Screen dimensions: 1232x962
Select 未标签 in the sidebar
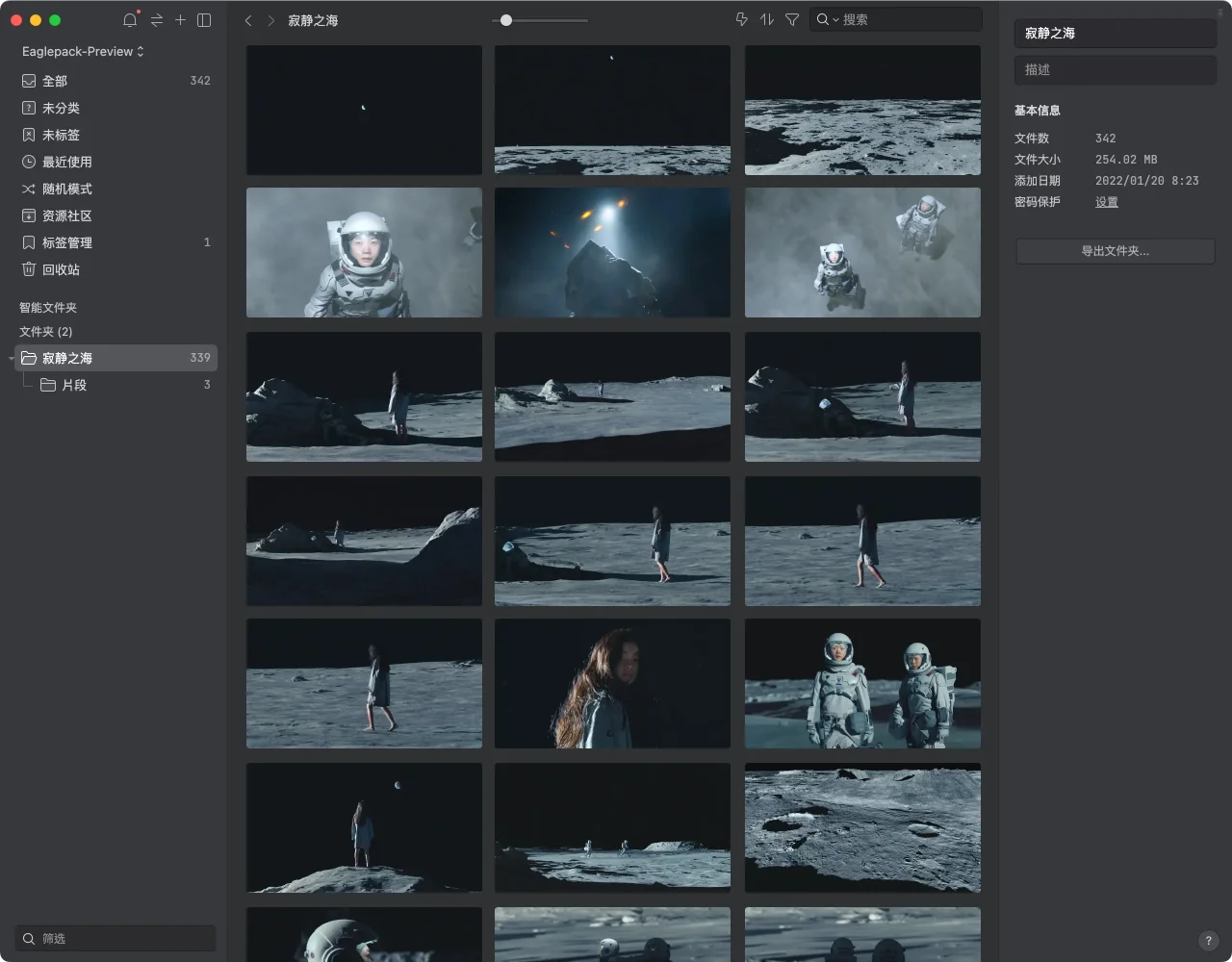(115, 135)
